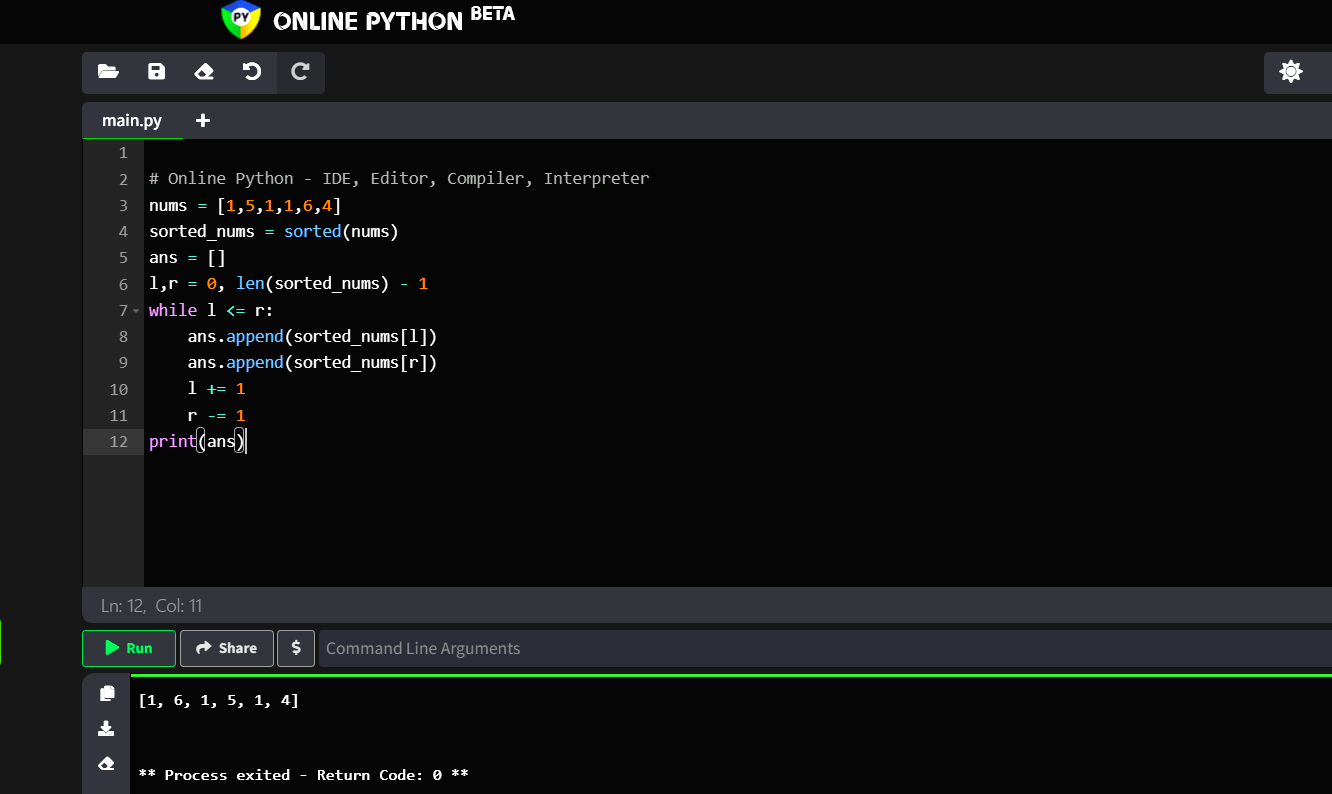Click the l += 1 line
The height and width of the screenshot is (794, 1332).
(216, 388)
